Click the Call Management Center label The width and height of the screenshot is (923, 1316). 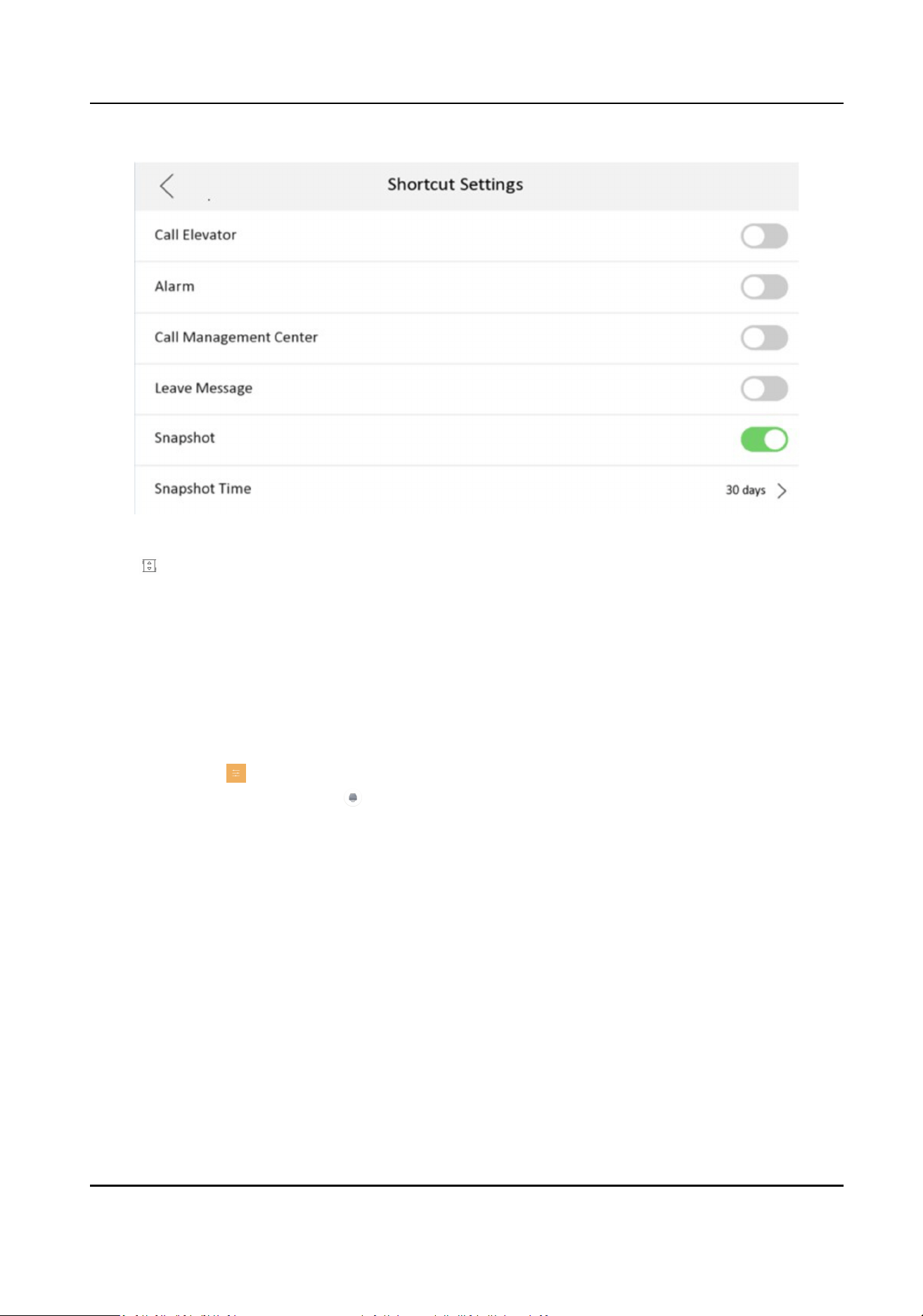tap(236, 337)
